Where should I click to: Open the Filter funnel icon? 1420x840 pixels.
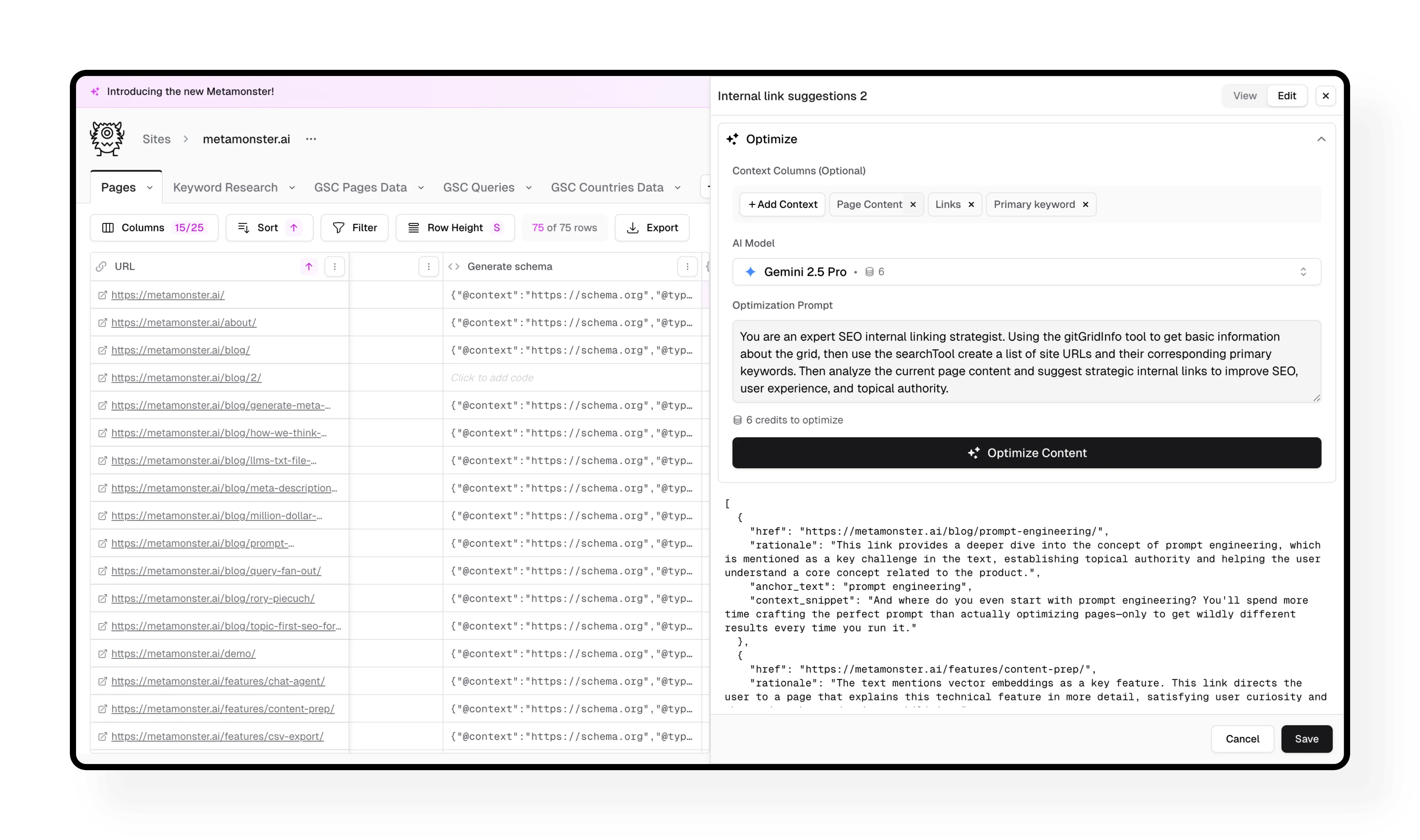click(339, 228)
